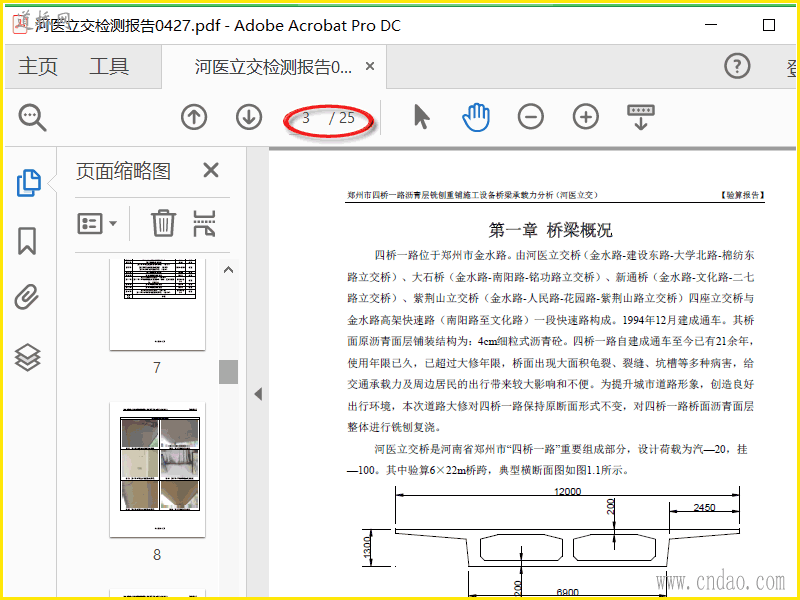Image resolution: width=800 pixels, height=600 pixels.
Task: Click the thumbnail label 7
Action: click(157, 367)
